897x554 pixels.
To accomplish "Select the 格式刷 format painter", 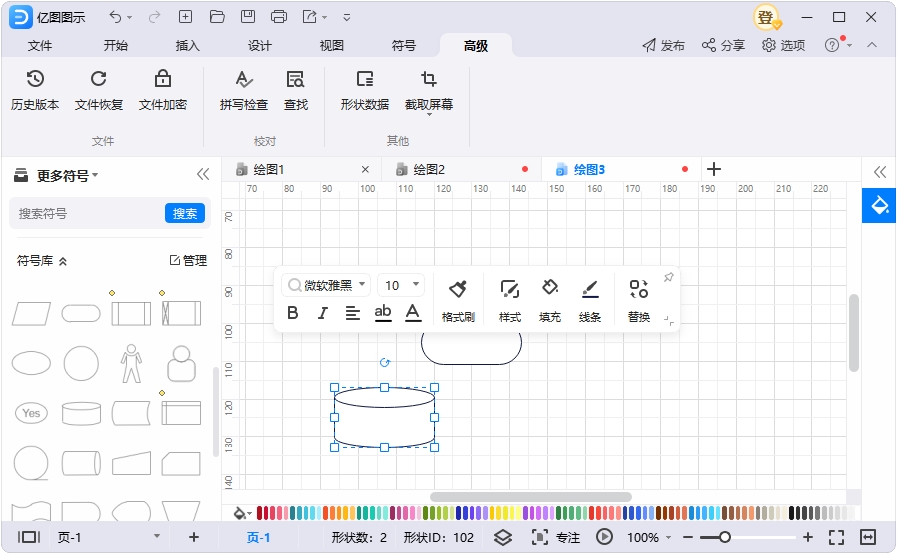I will pyautogui.click(x=458, y=300).
